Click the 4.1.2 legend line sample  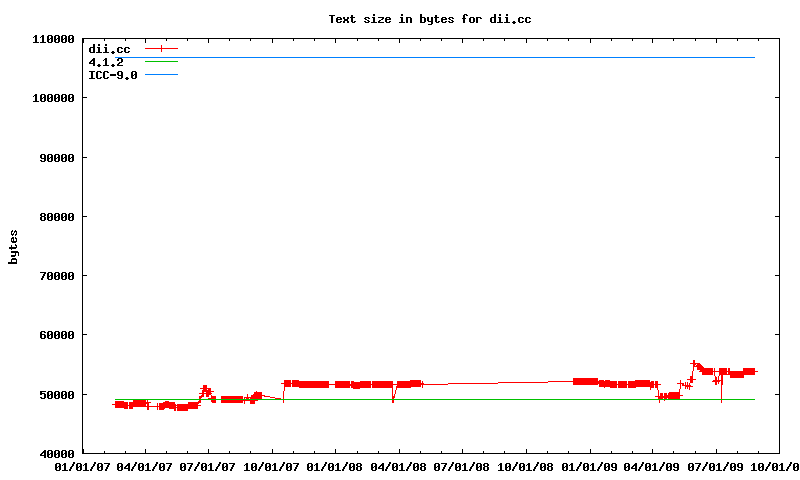(x=161, y=62)
